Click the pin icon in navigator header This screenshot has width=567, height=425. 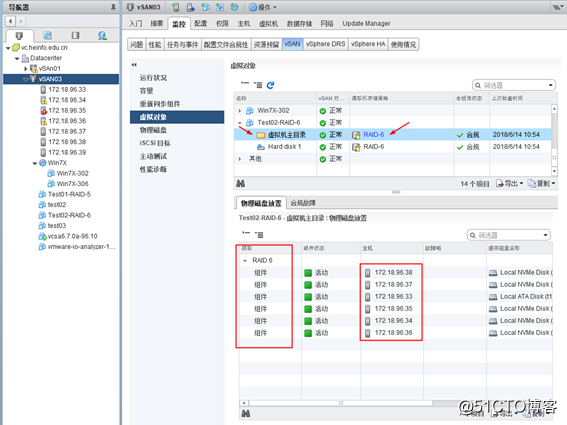point(113,7)
